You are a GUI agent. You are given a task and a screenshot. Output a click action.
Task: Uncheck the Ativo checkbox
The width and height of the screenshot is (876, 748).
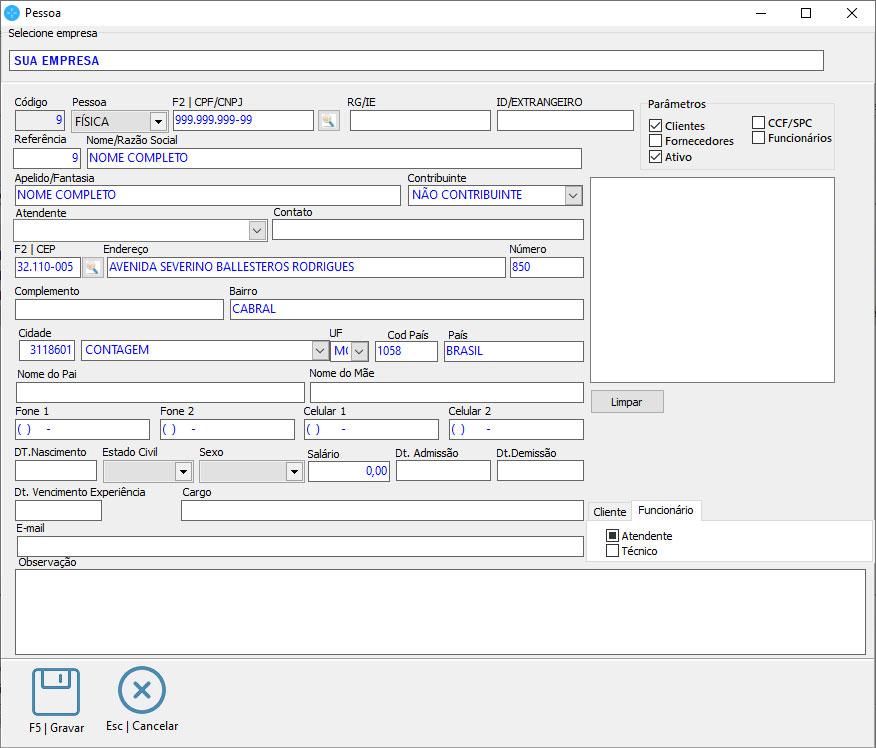(656, 157)
